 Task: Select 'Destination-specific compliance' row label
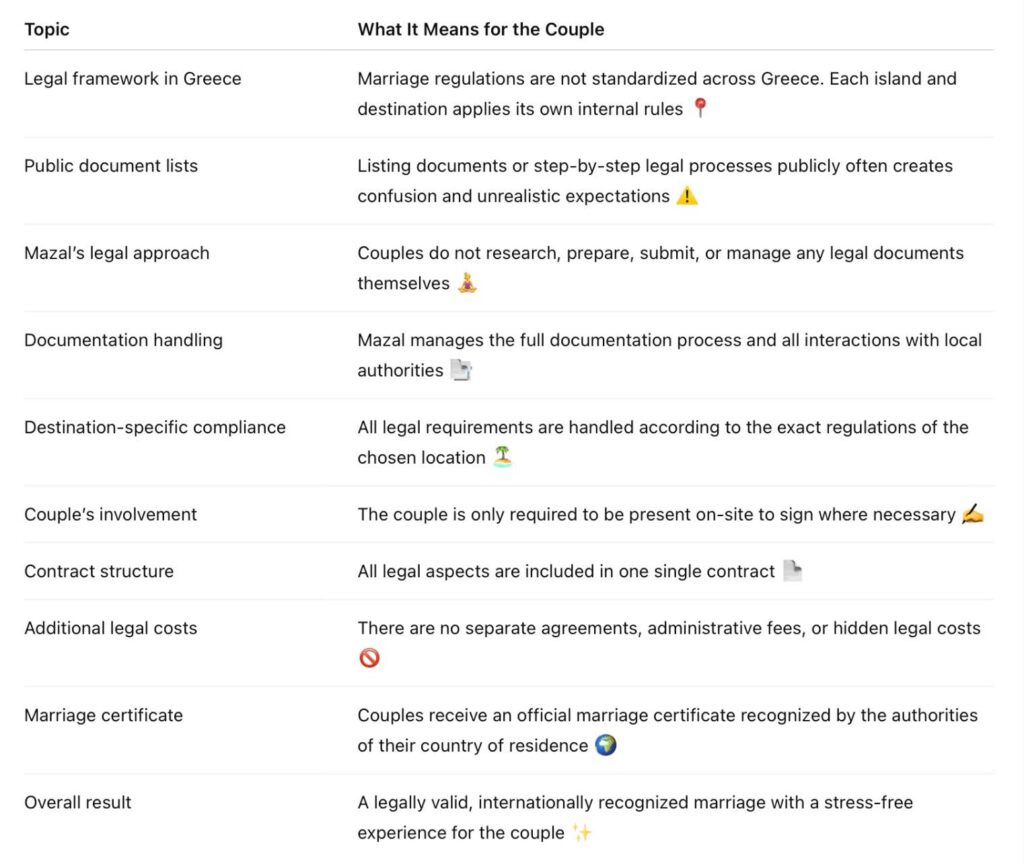155,427
